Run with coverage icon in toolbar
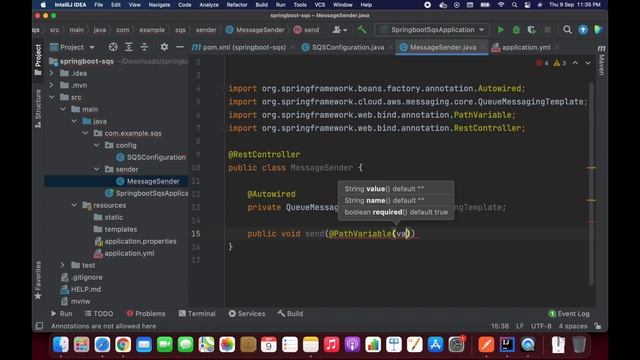Viewport: 640px width, 360px height. point(531,30)
